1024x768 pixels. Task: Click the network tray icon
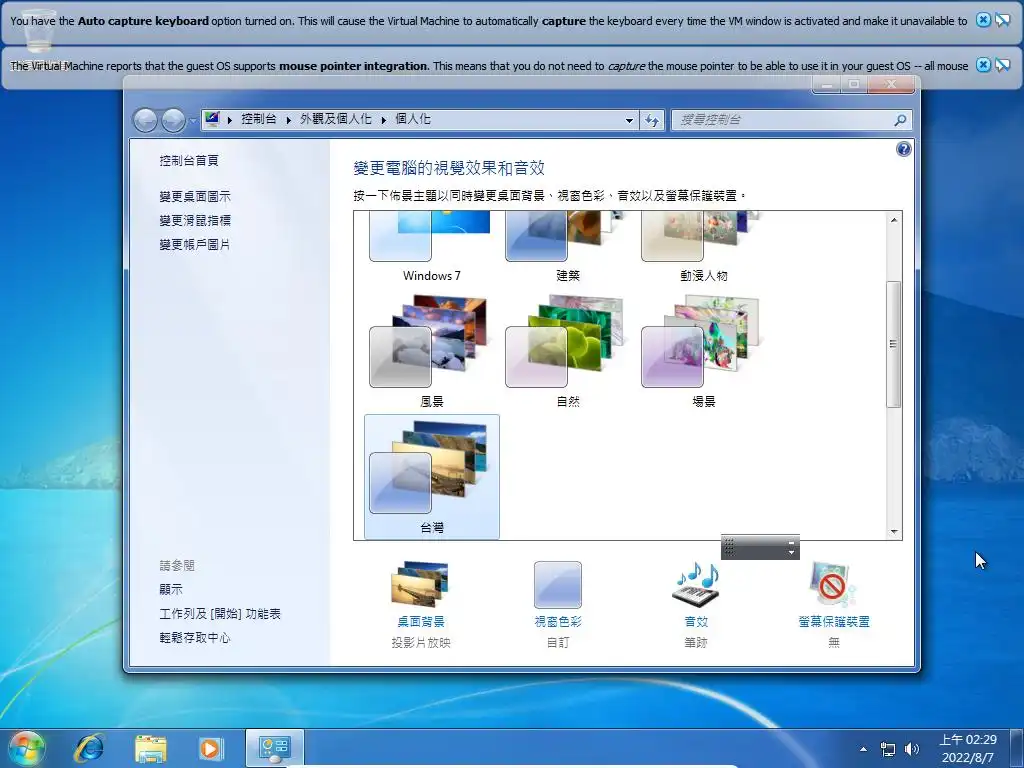tap(888, 749)
